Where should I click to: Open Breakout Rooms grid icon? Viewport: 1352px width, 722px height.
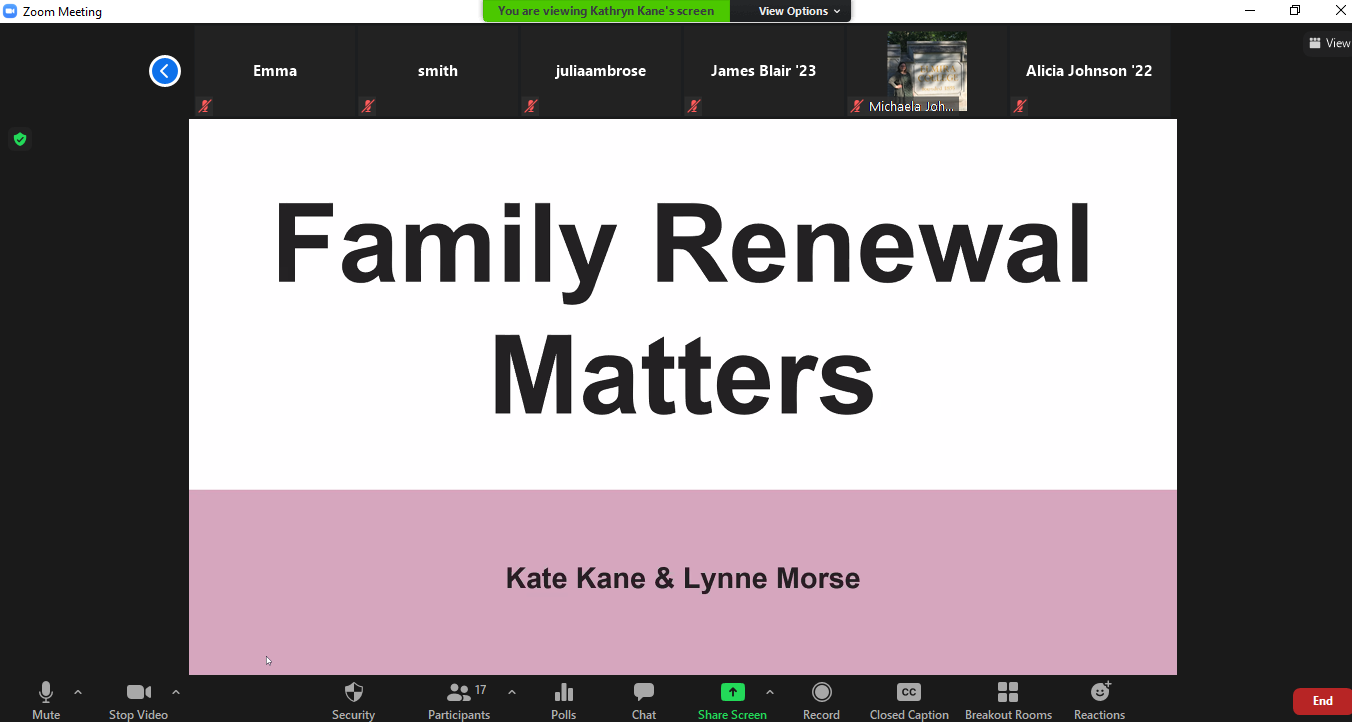coord(1008,692)
